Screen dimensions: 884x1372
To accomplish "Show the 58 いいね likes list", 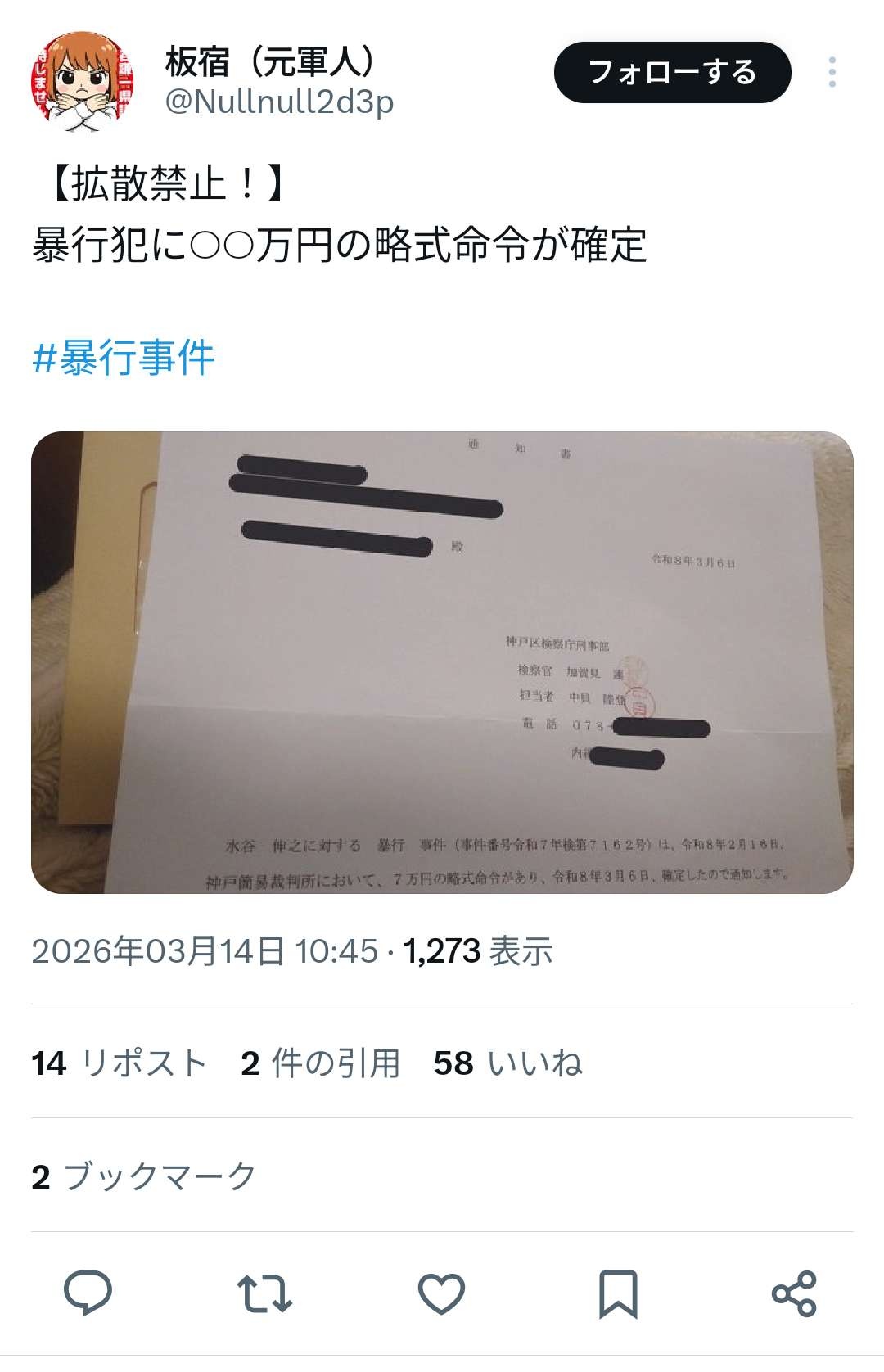I will click(508, 1063).
